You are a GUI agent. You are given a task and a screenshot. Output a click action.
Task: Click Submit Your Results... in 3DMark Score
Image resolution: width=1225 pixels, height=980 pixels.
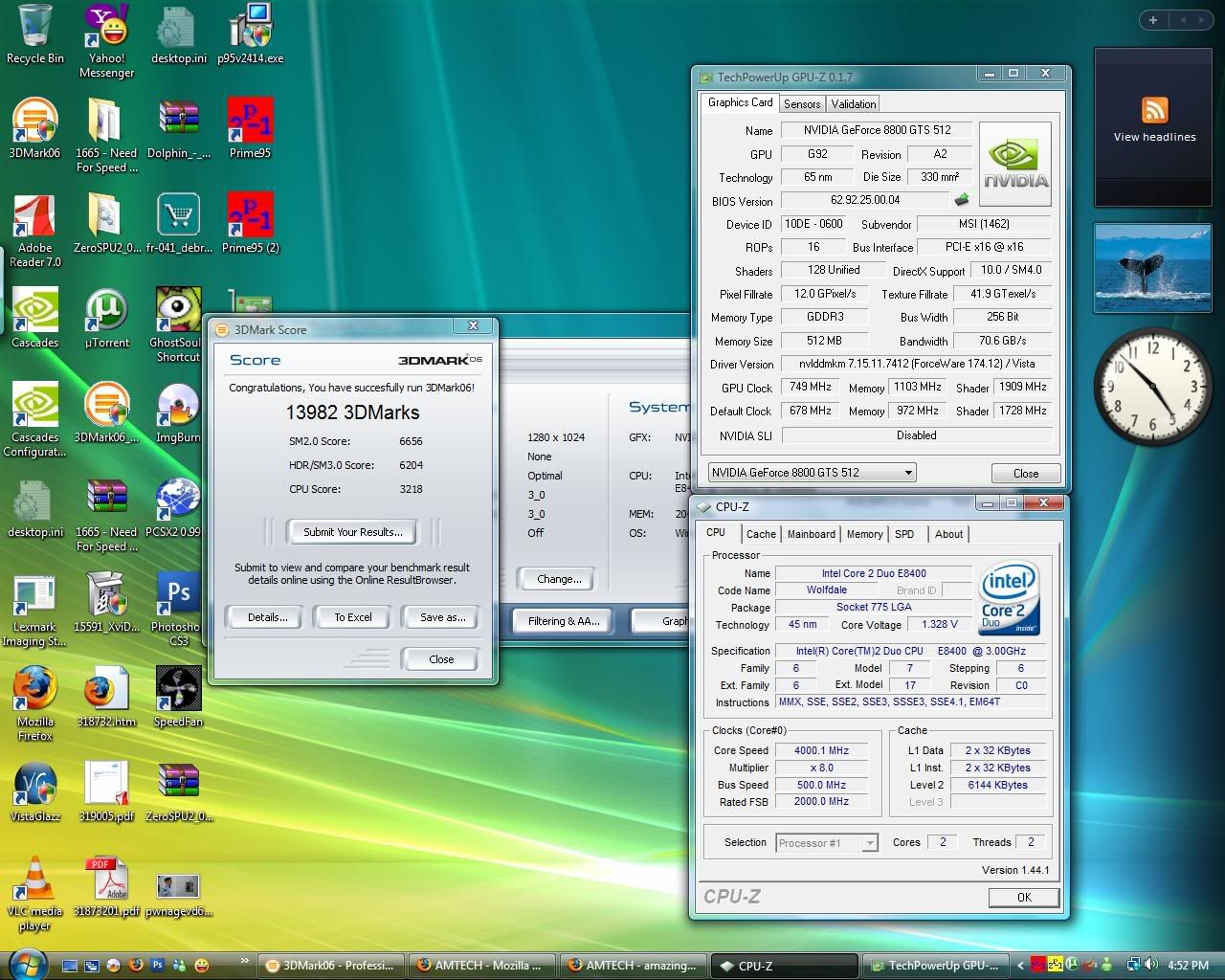pos(352,531)
